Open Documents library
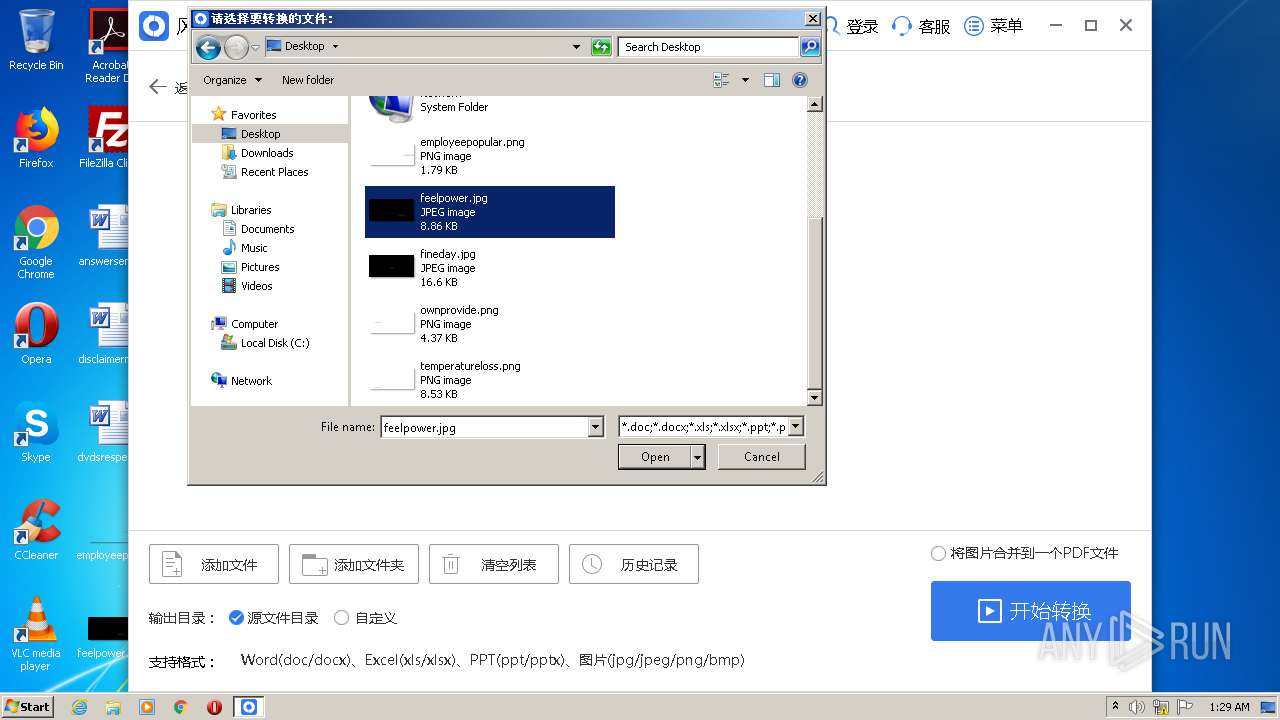The image size is (1280, 720). (x=267, y=229)
